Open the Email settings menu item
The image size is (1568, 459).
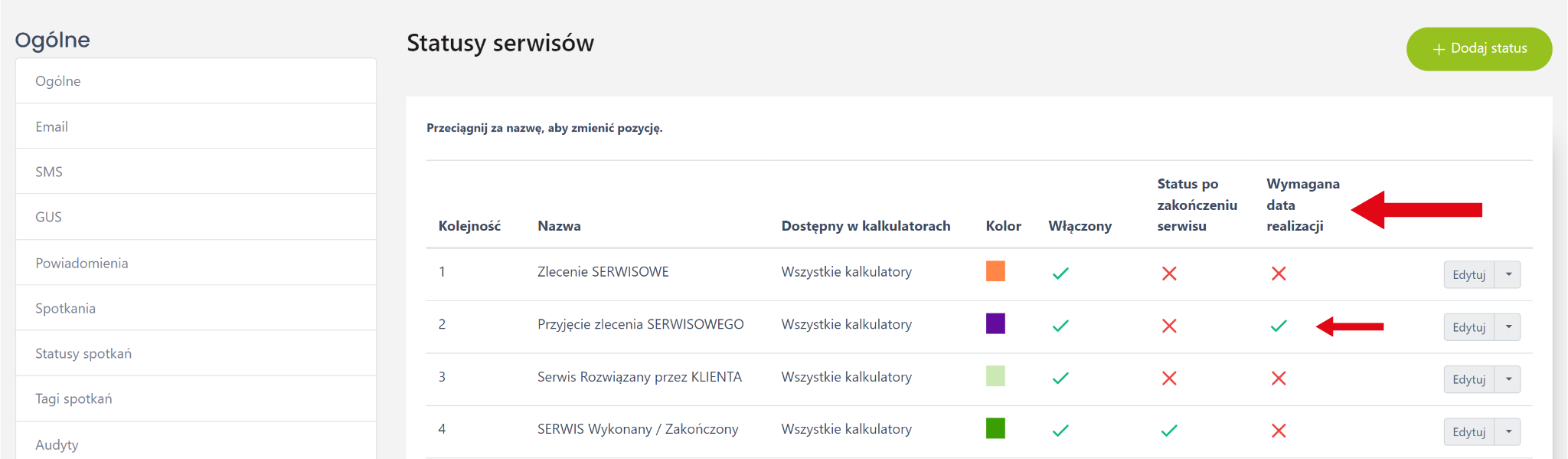52,126
